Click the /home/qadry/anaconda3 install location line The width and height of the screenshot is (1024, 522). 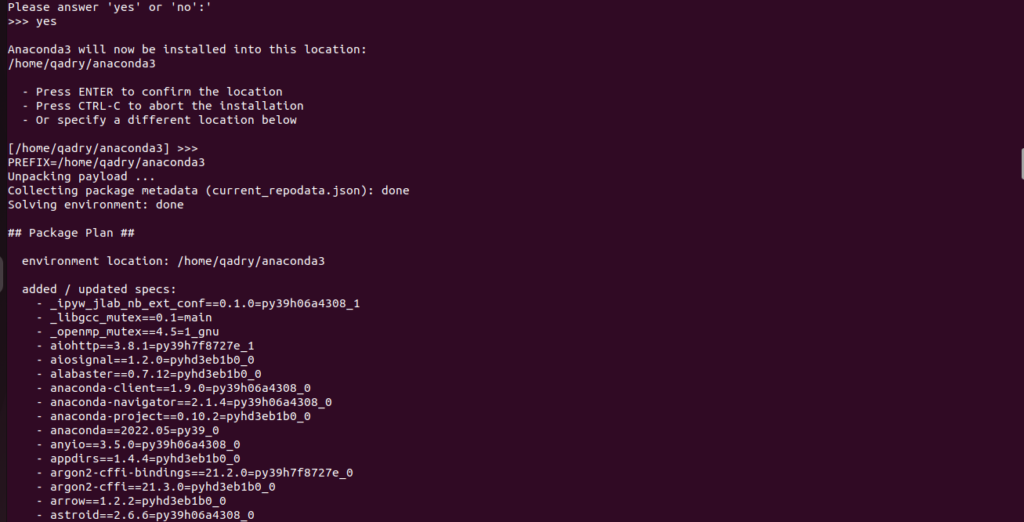coord(82,63)
